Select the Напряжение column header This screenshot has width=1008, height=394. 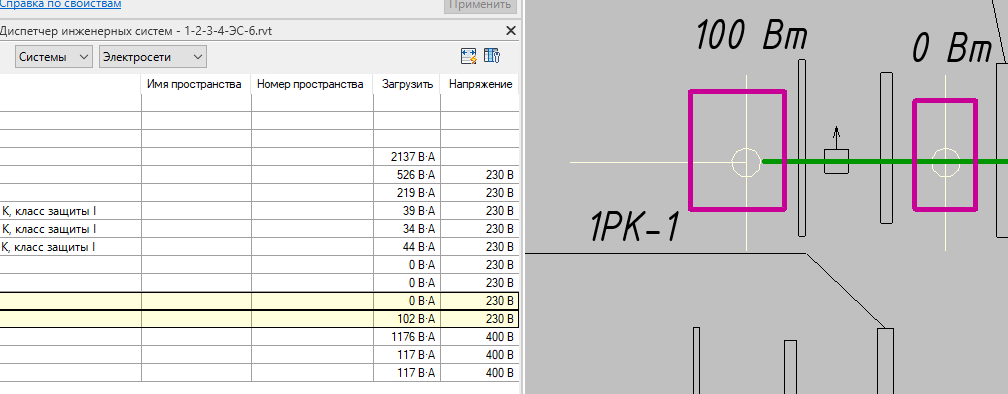tap(480, 84)
